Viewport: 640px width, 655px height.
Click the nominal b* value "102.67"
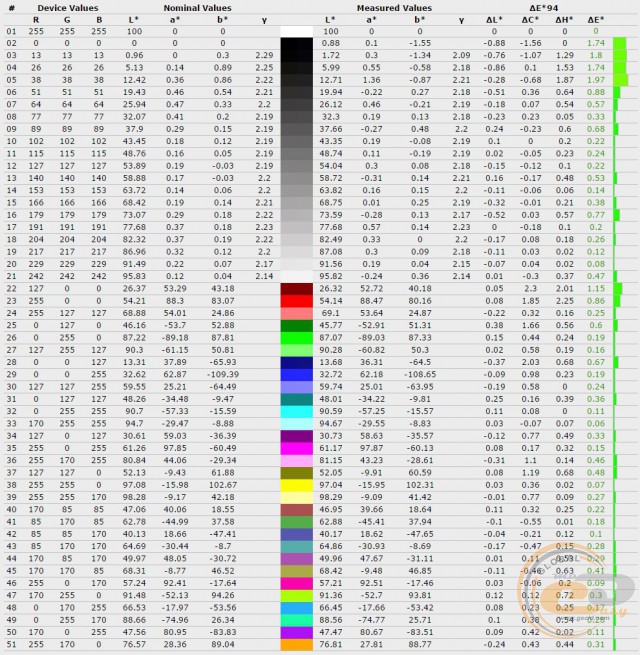(x=223, y=485)
